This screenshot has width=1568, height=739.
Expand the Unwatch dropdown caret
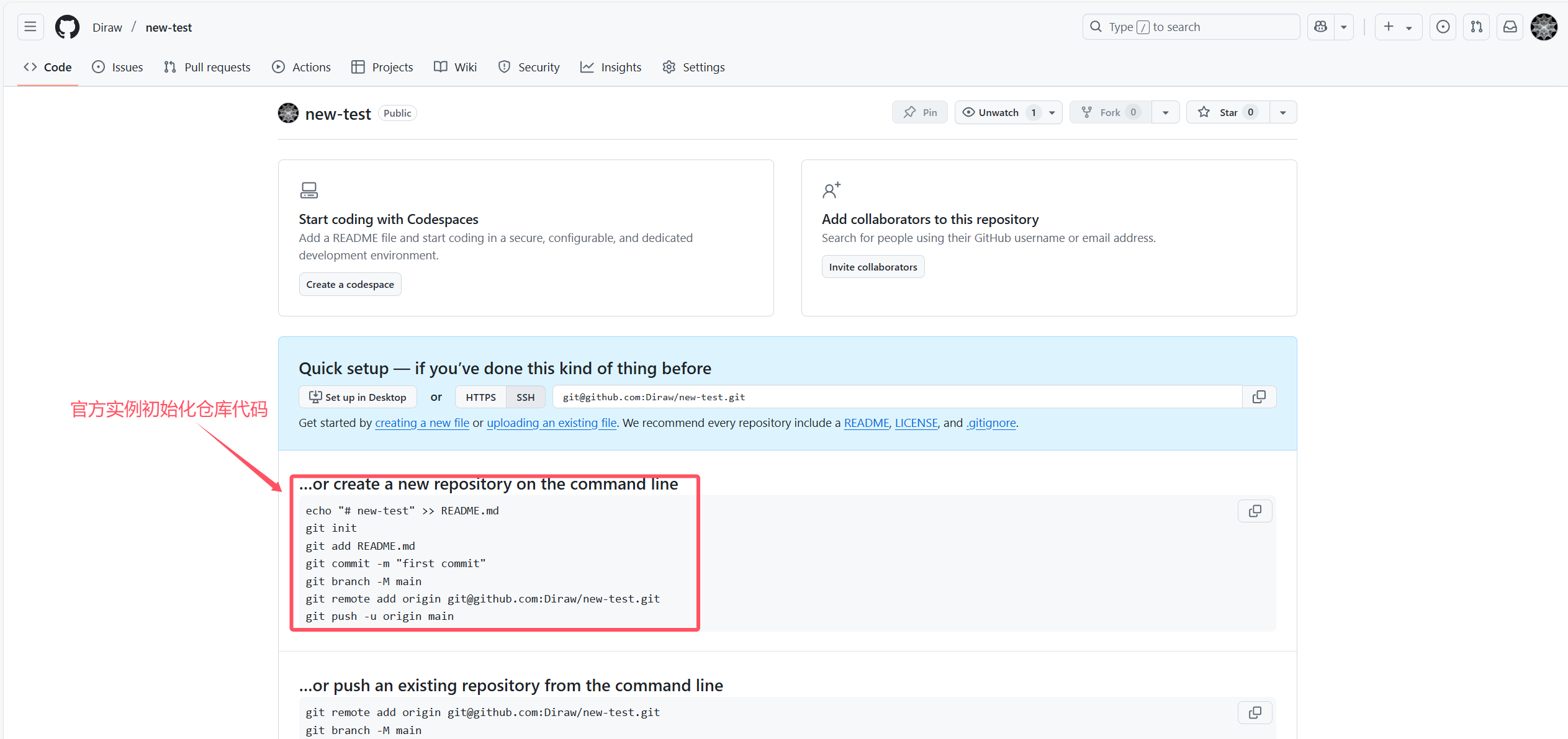(1052, 112)
